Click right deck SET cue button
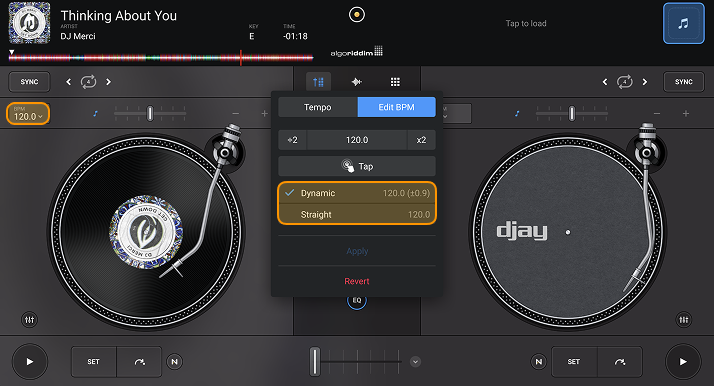Viewport: 714px width, 386px height. click(574, 362)
